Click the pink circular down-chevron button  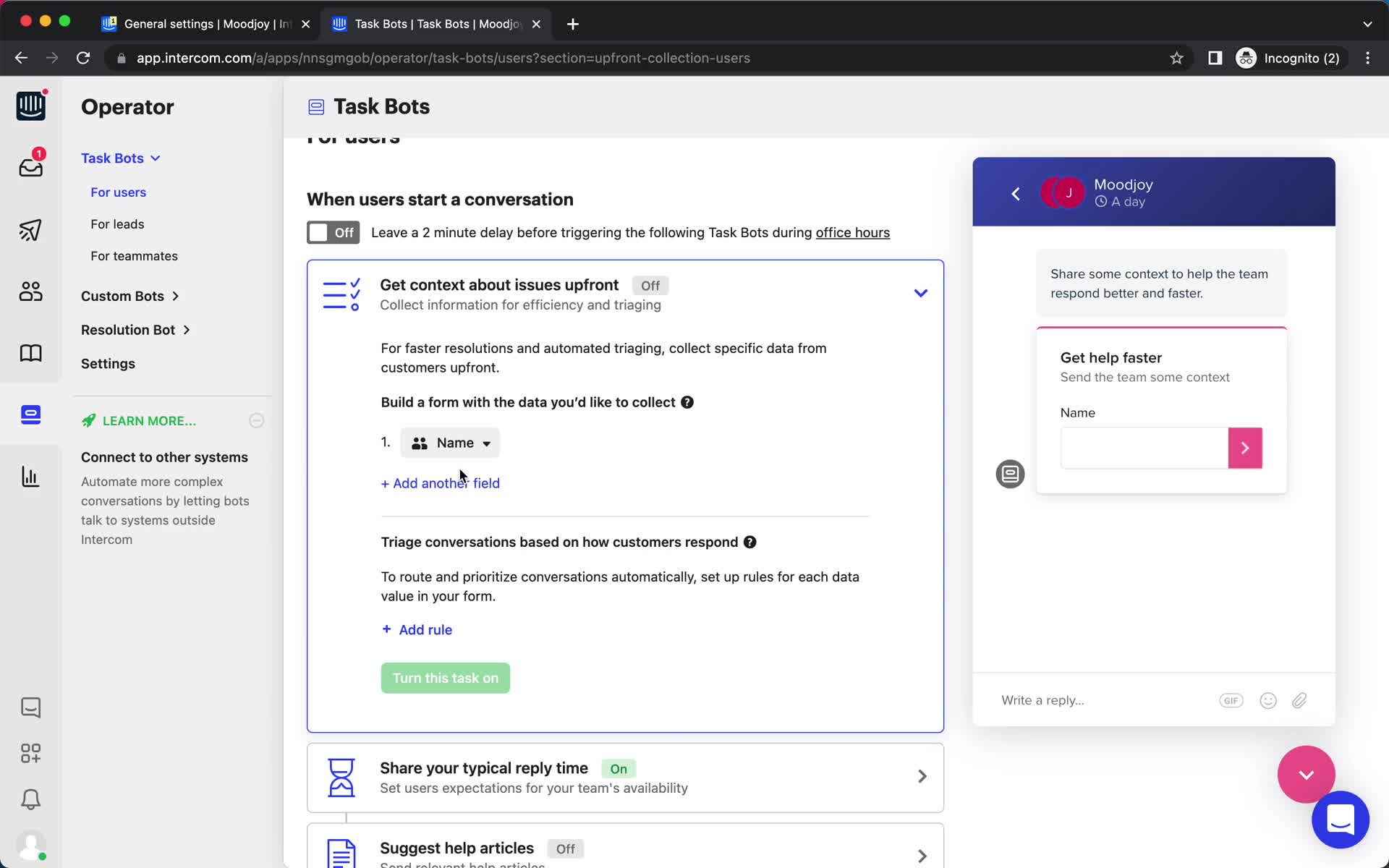1306,775
